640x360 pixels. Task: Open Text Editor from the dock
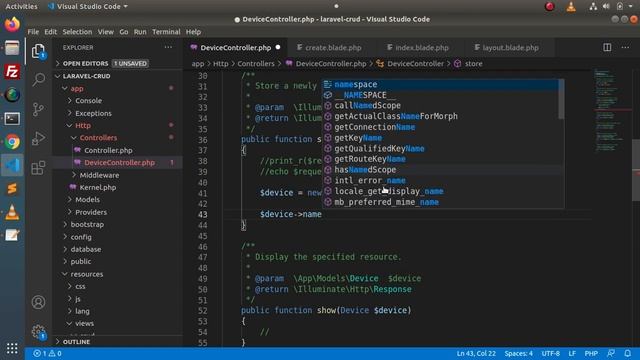(x=12, y=235)
